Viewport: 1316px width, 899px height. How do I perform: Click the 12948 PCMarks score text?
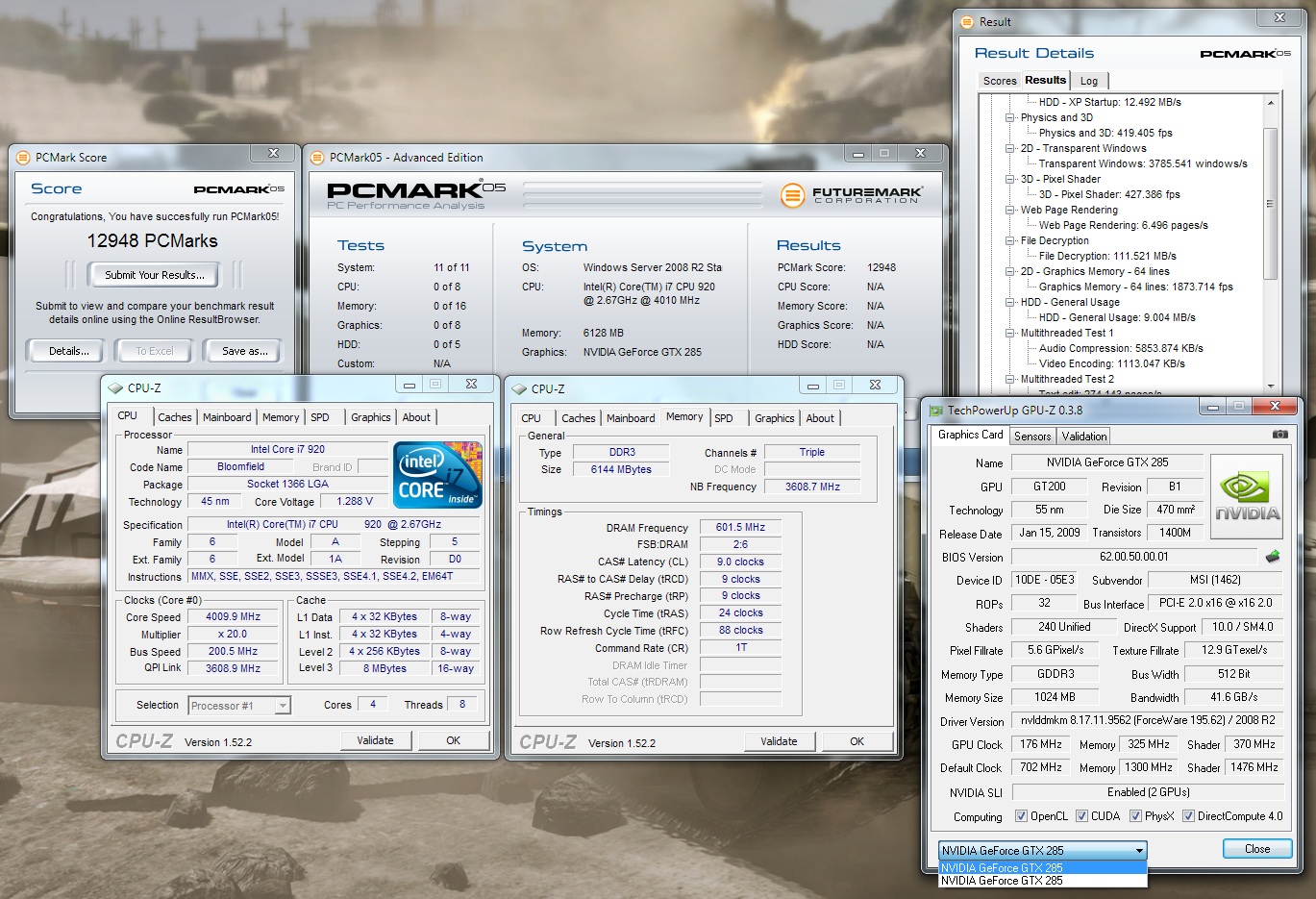coord(152,241)
